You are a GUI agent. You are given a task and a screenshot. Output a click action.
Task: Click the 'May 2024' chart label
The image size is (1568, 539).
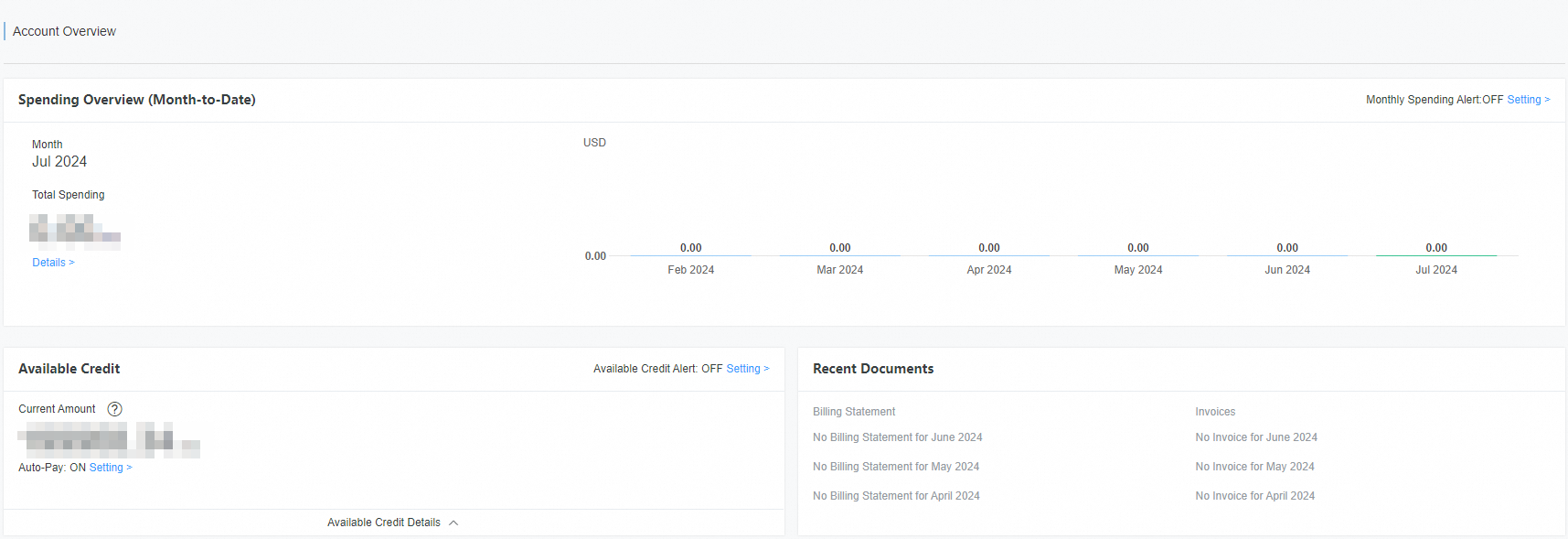(x=1137, y=270)
